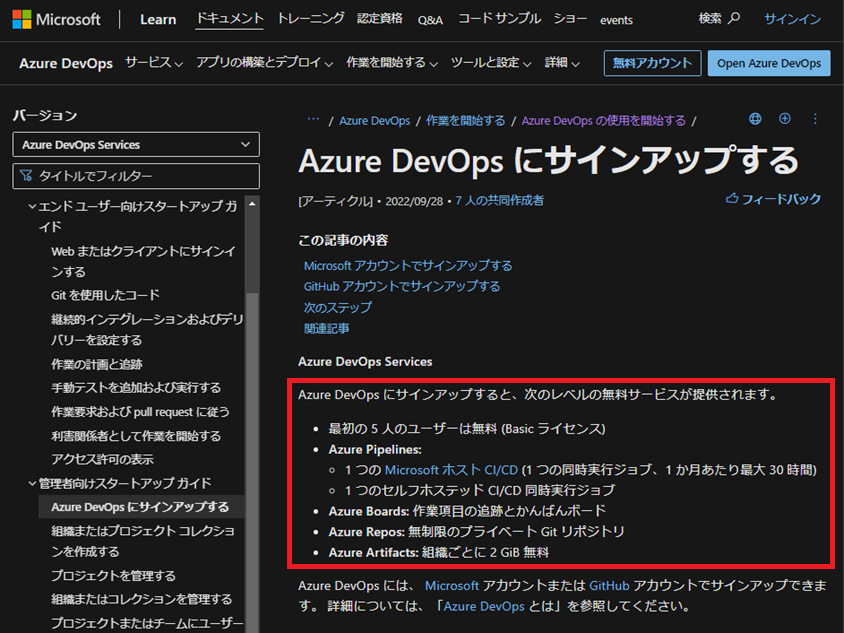Click the 無料アカウント button
Viewport: 844px width, 633px height.
coord(652,63)
